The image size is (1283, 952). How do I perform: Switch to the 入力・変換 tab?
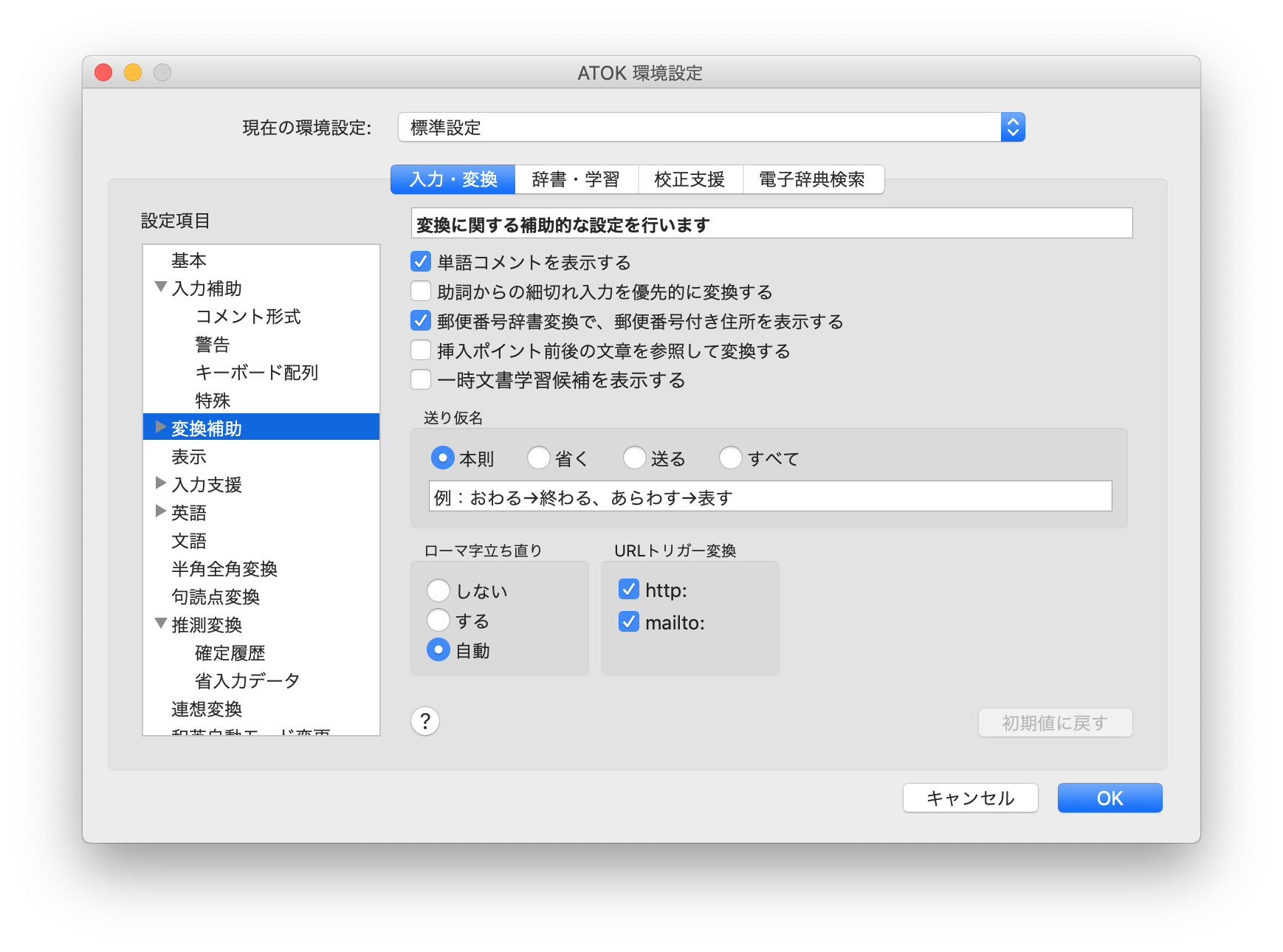(x=453, y=179)
